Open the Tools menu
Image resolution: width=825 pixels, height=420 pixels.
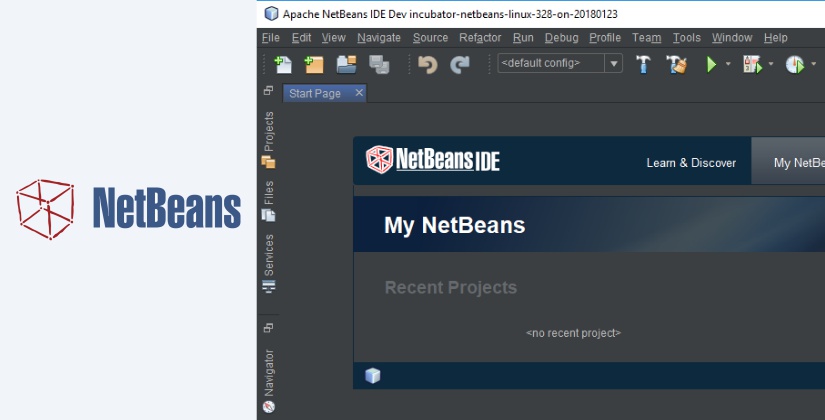(x=686, y=38)
